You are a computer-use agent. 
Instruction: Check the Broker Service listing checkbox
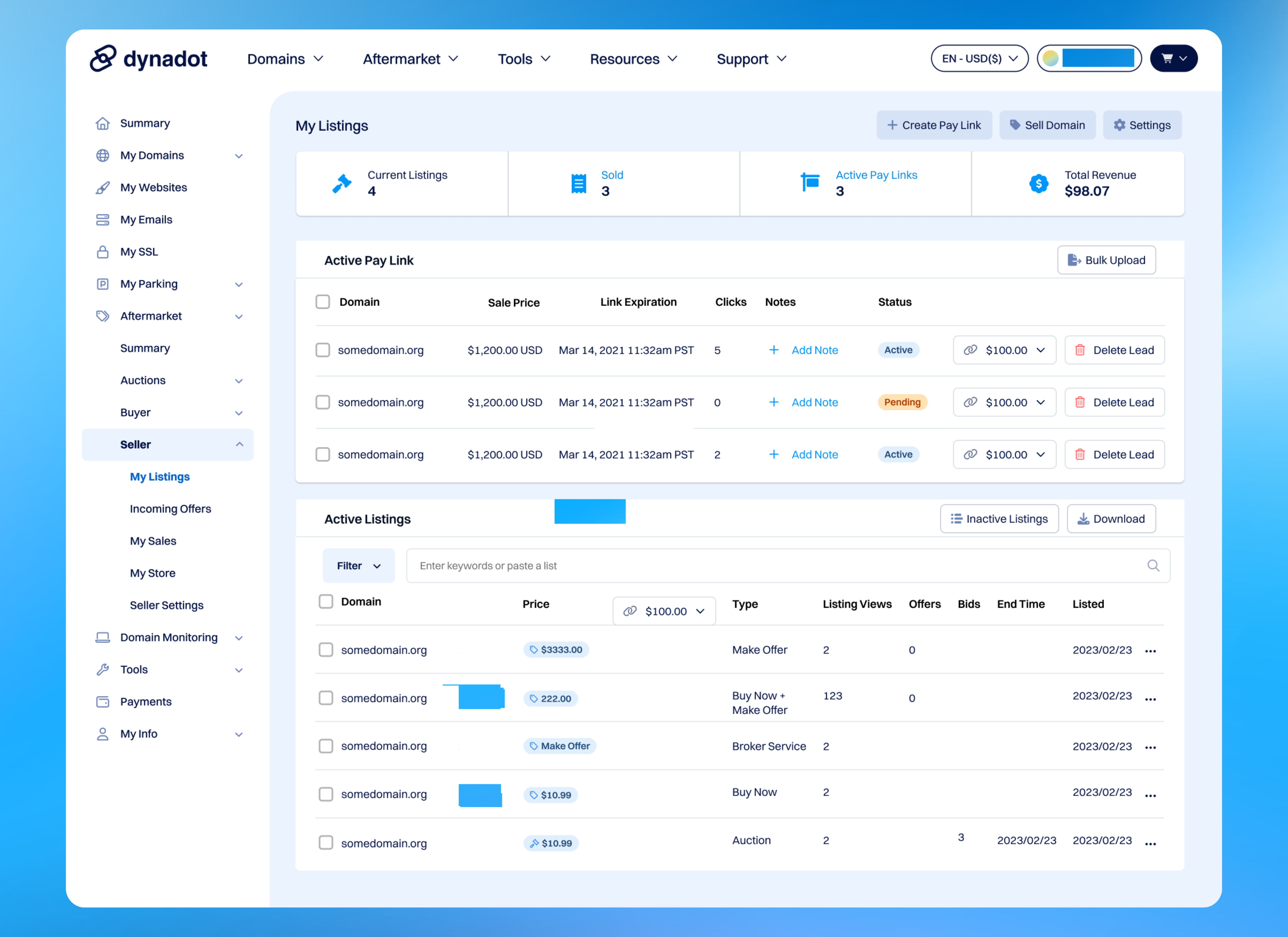tap(326, 746)
